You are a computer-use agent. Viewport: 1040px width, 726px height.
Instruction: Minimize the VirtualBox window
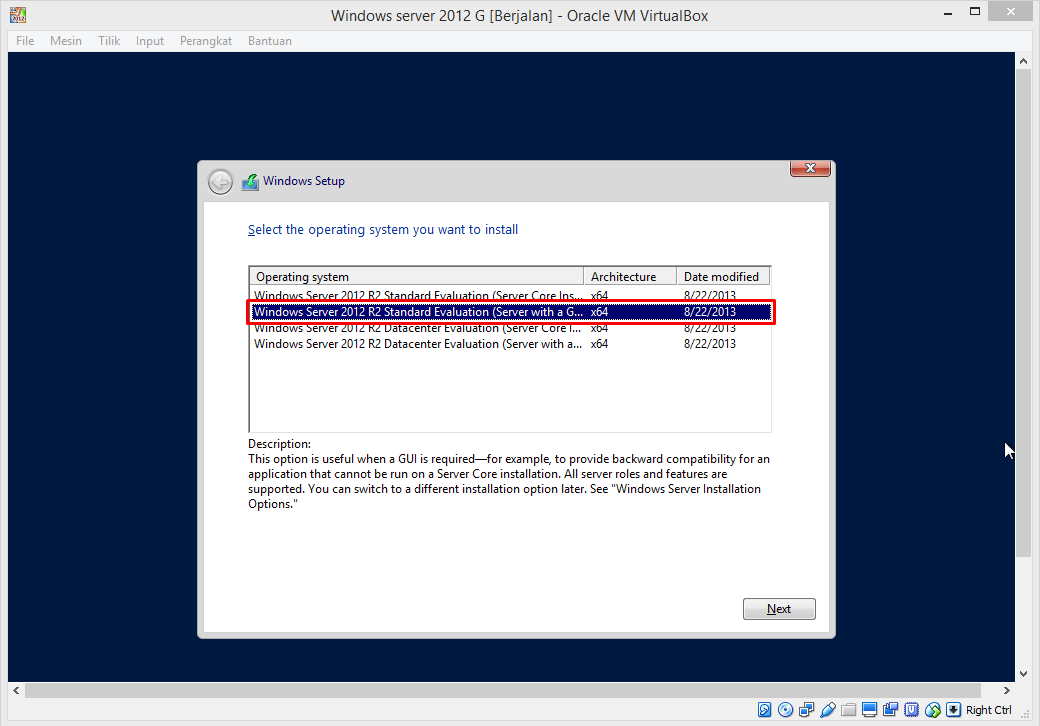[x=948, y=13]
